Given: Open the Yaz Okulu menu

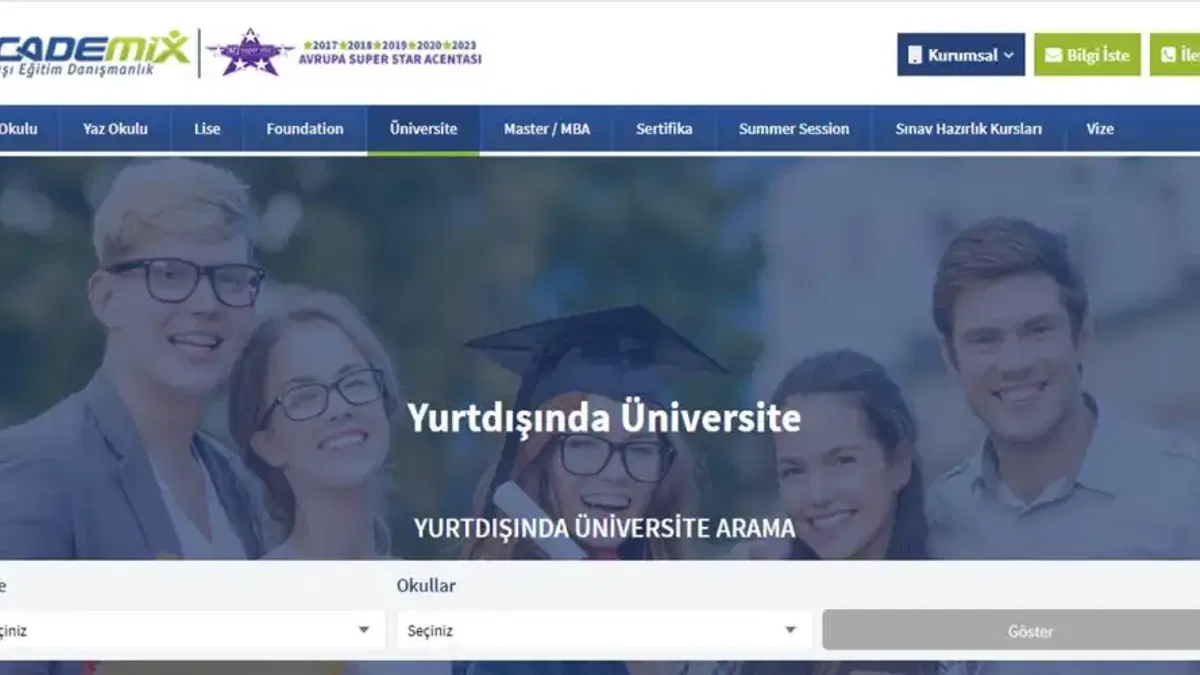Looking at the screenshot, I should click(x=115, y=129).
